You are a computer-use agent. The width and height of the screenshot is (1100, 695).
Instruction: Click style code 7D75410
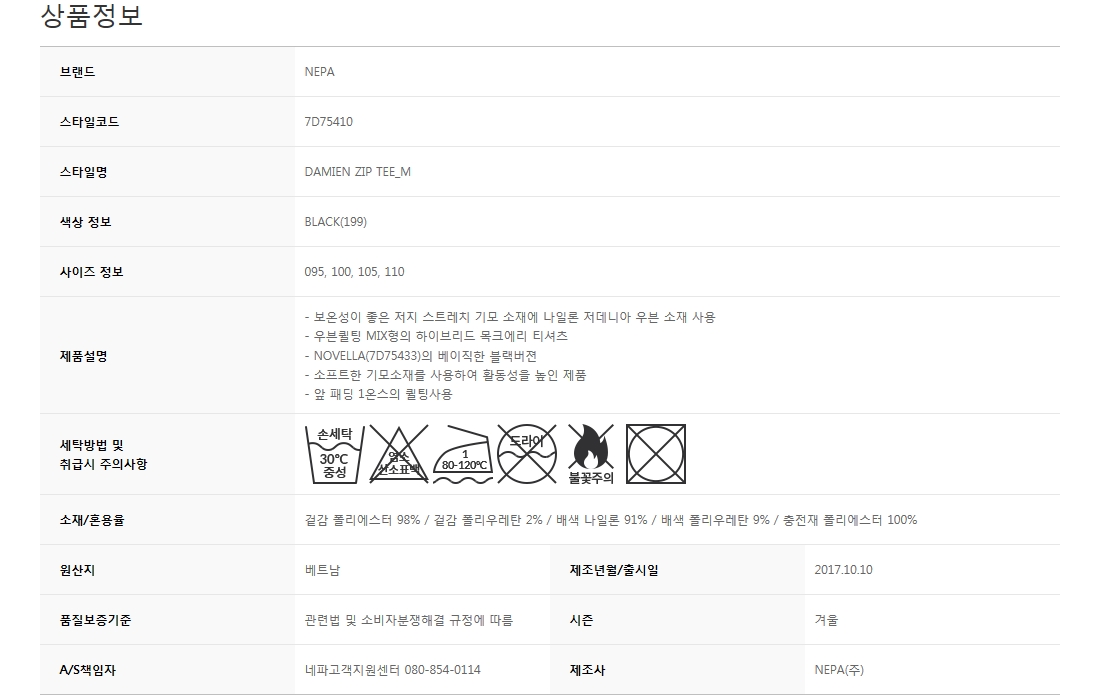(328, 121)
